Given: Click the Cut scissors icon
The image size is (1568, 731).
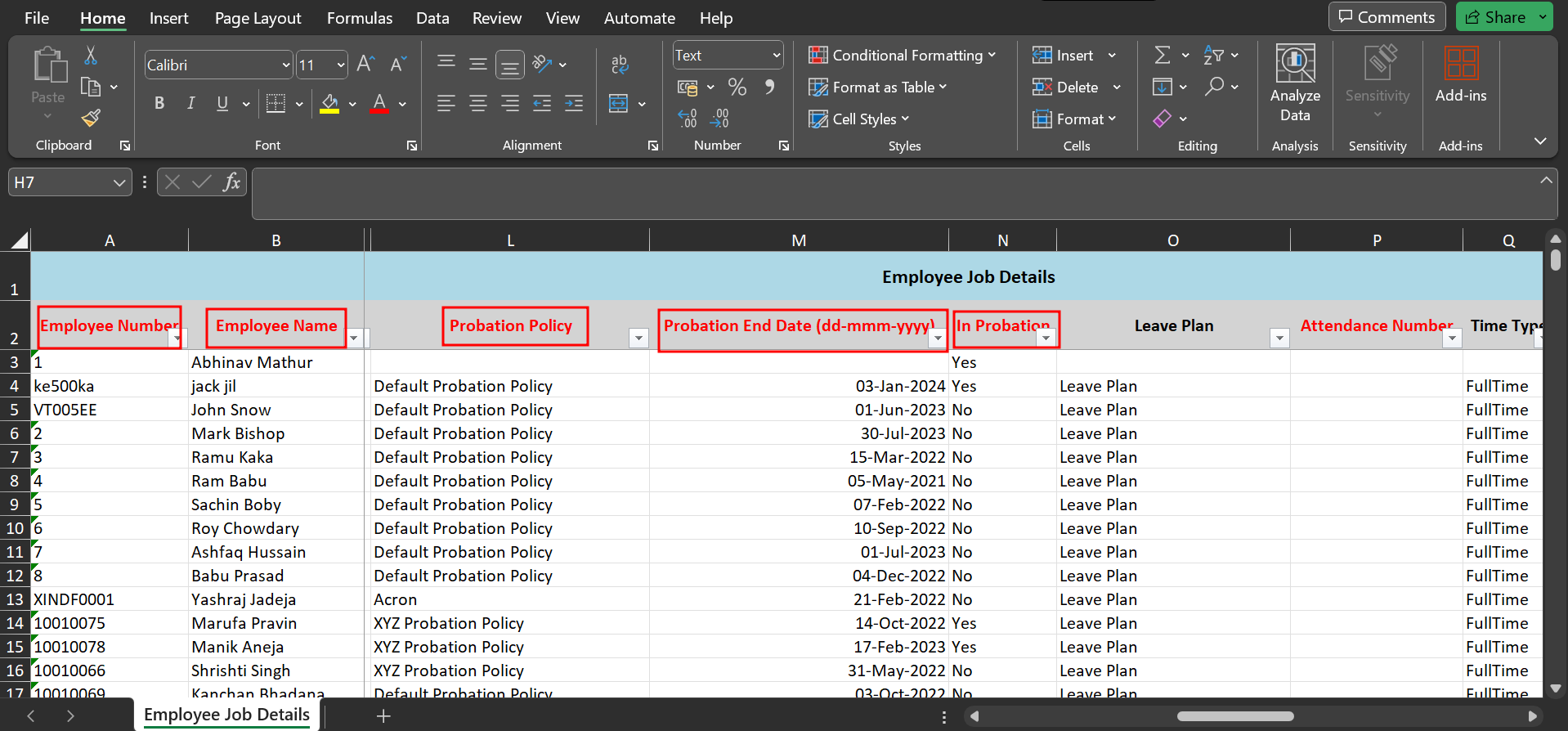Looking at the screenshot, I should coord(91,56).
